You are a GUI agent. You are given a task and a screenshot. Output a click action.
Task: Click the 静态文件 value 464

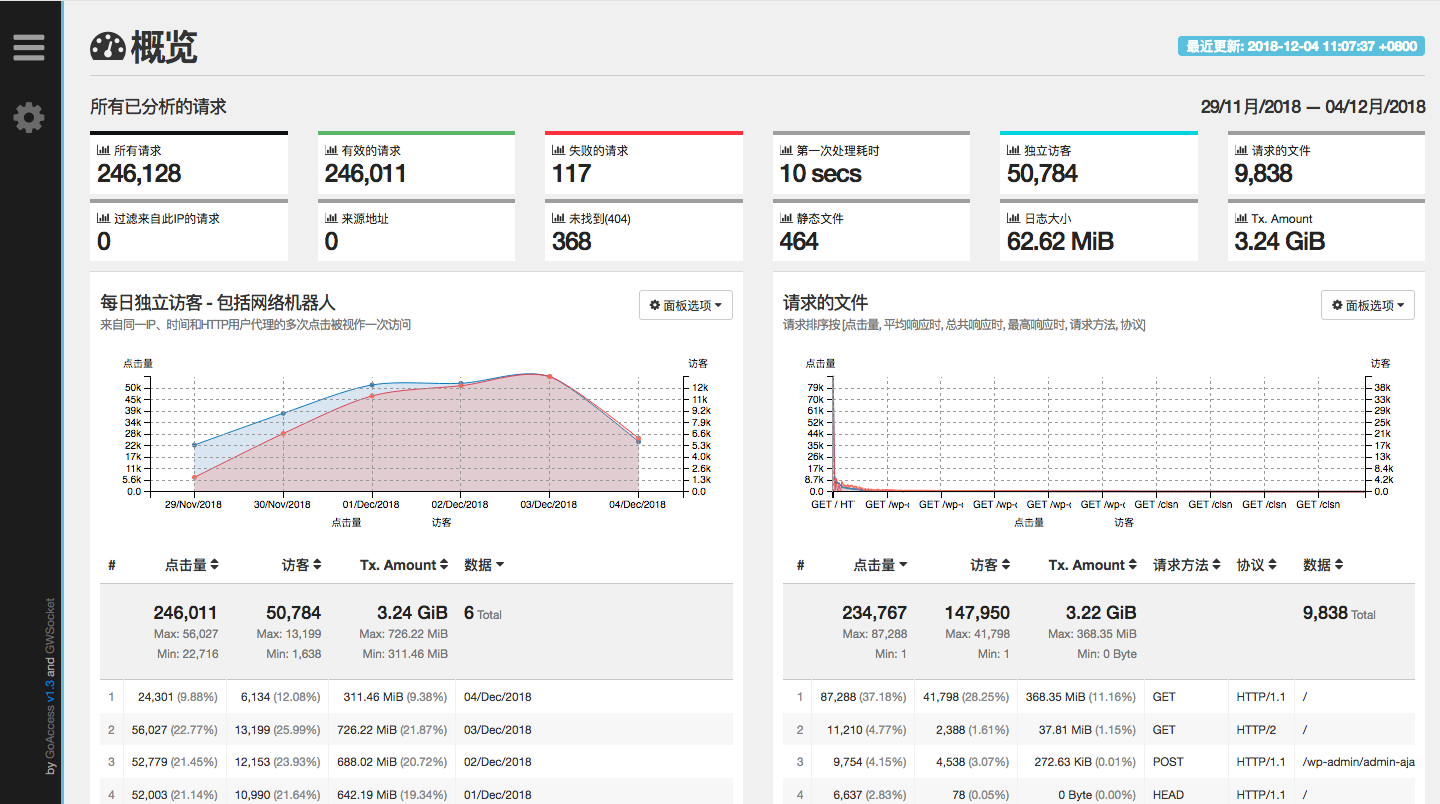coord(799,241)
